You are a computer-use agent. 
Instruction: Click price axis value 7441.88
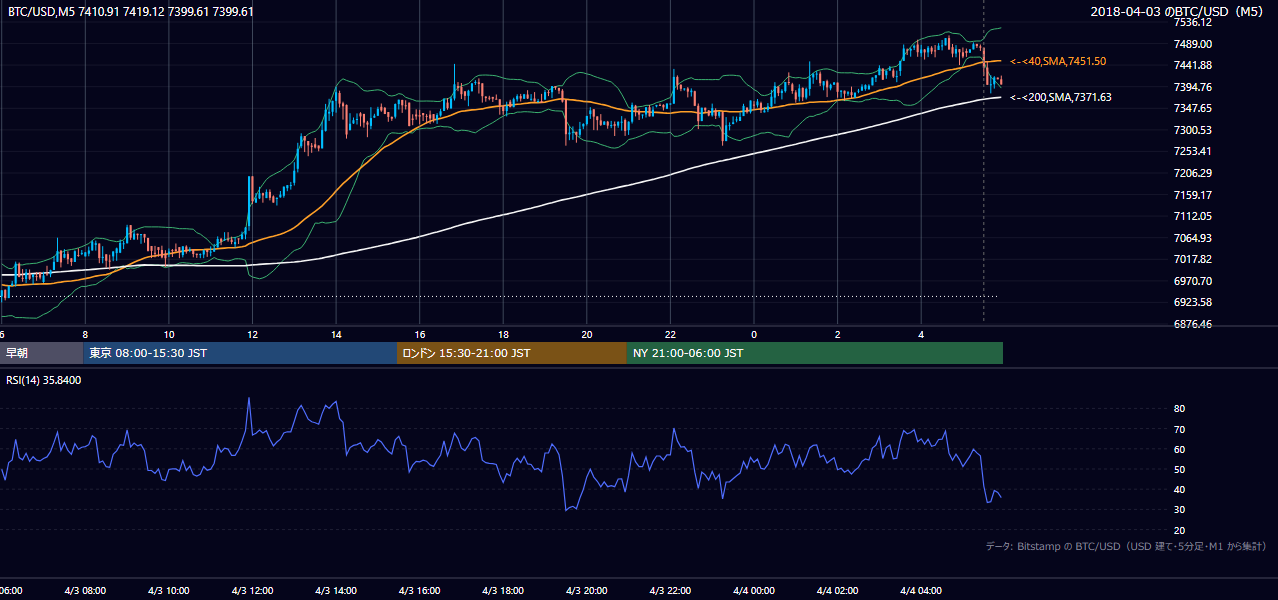coord(1193,65)
